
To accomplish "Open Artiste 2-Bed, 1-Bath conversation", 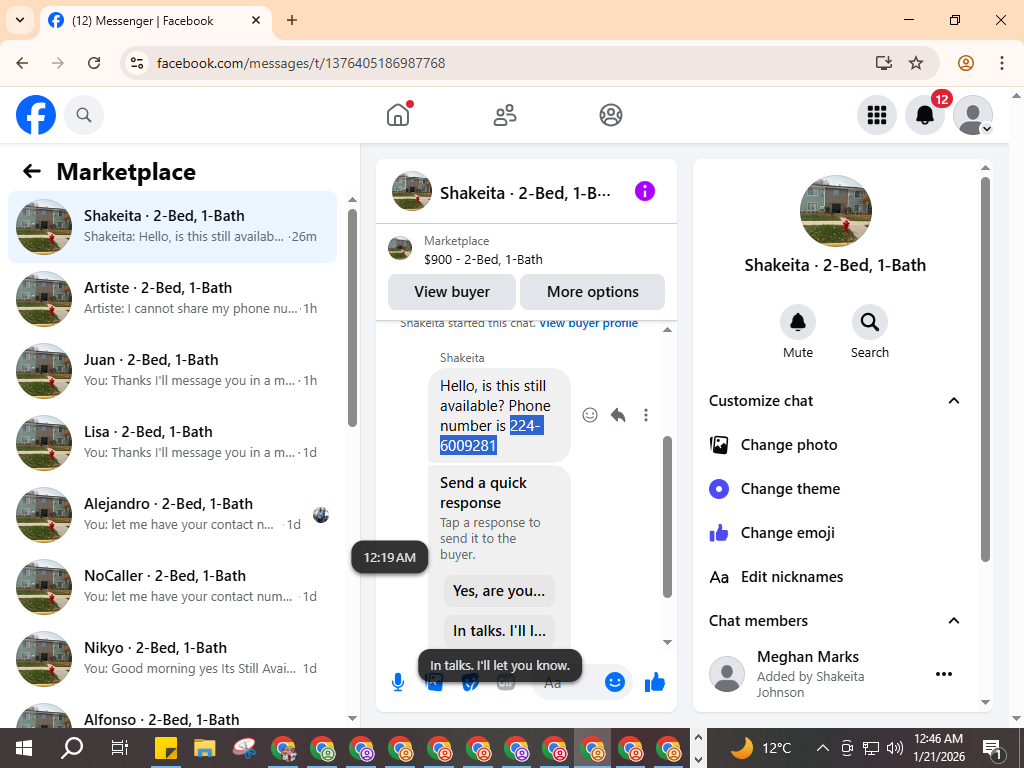I will pos(172,298).
